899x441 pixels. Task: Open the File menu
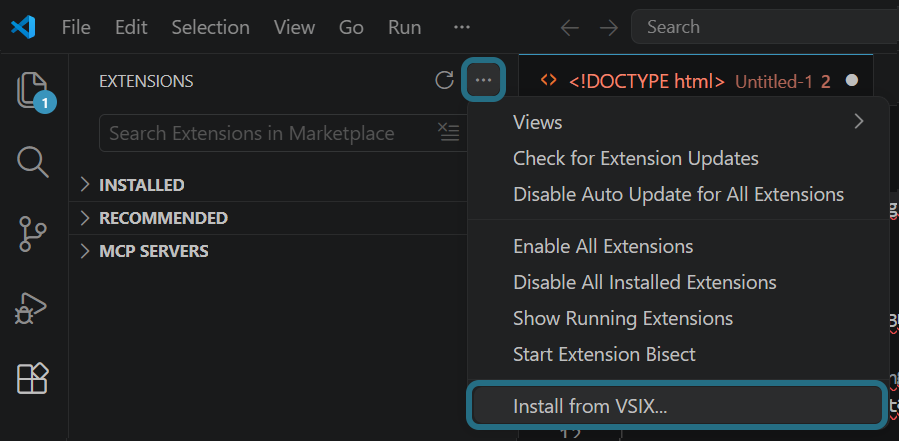76,27
